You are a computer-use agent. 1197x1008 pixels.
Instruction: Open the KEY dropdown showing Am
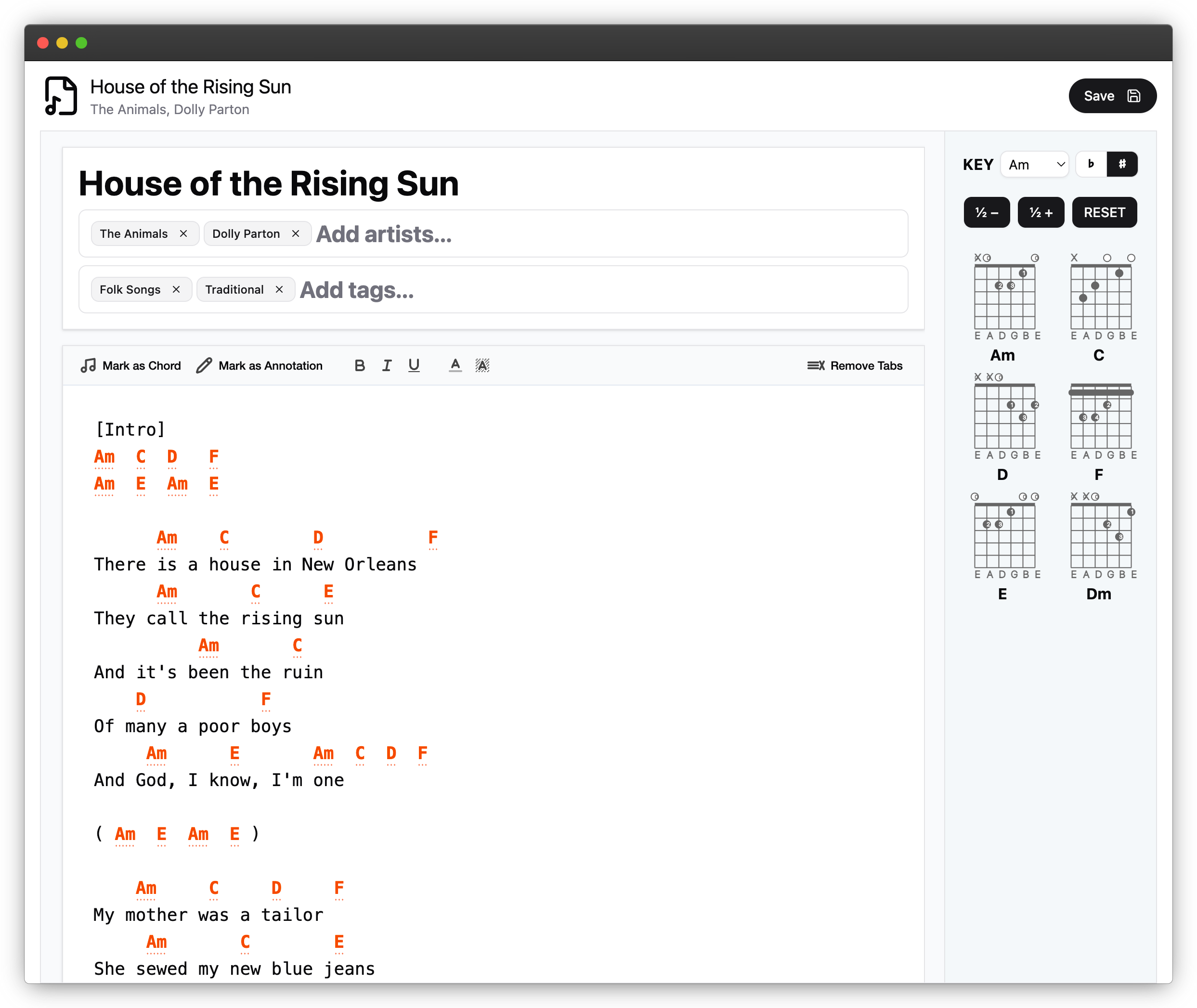pyautogui.click(x=1035, y=165)
